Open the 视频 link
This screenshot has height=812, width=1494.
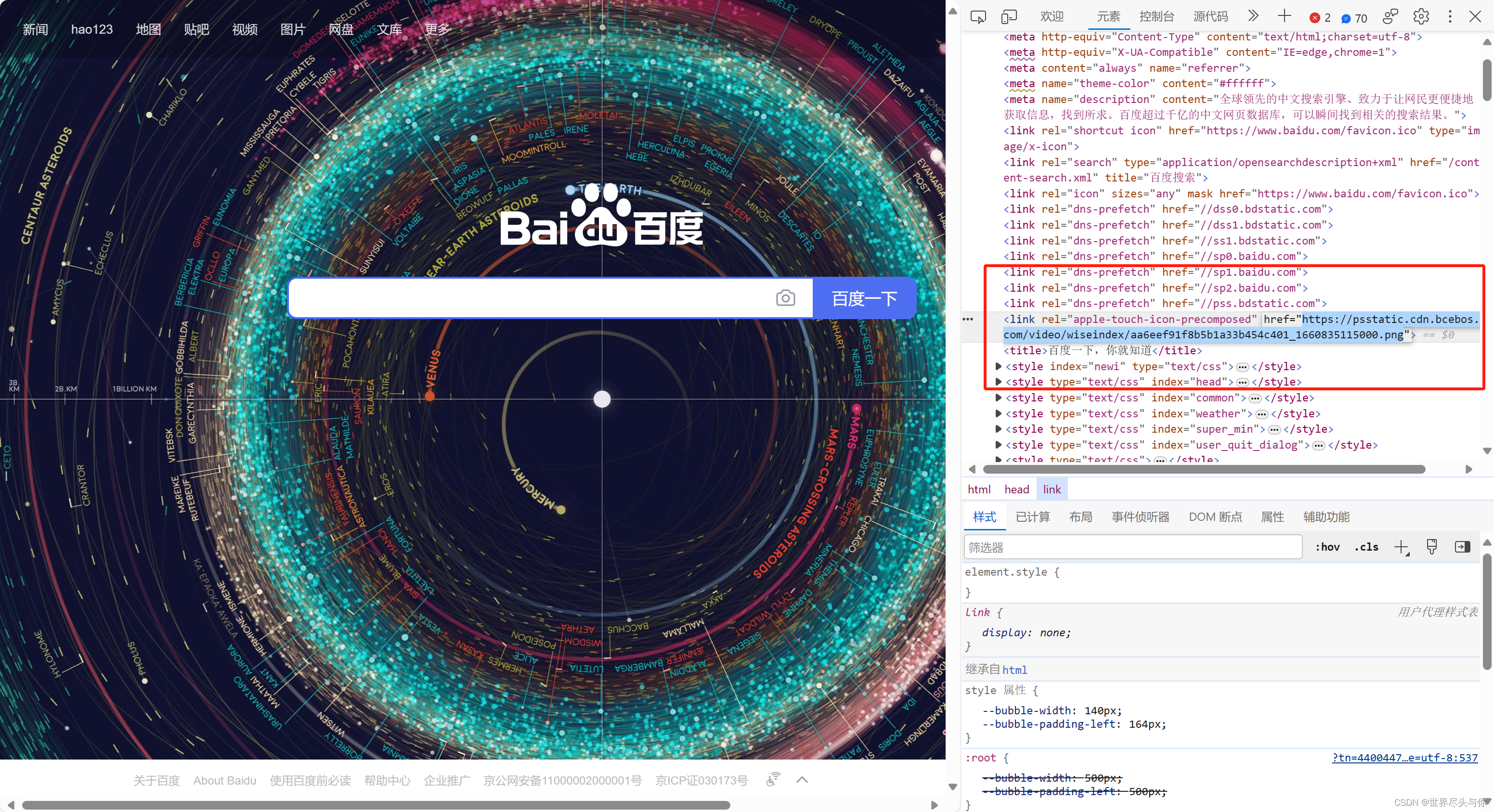[244, 29]
